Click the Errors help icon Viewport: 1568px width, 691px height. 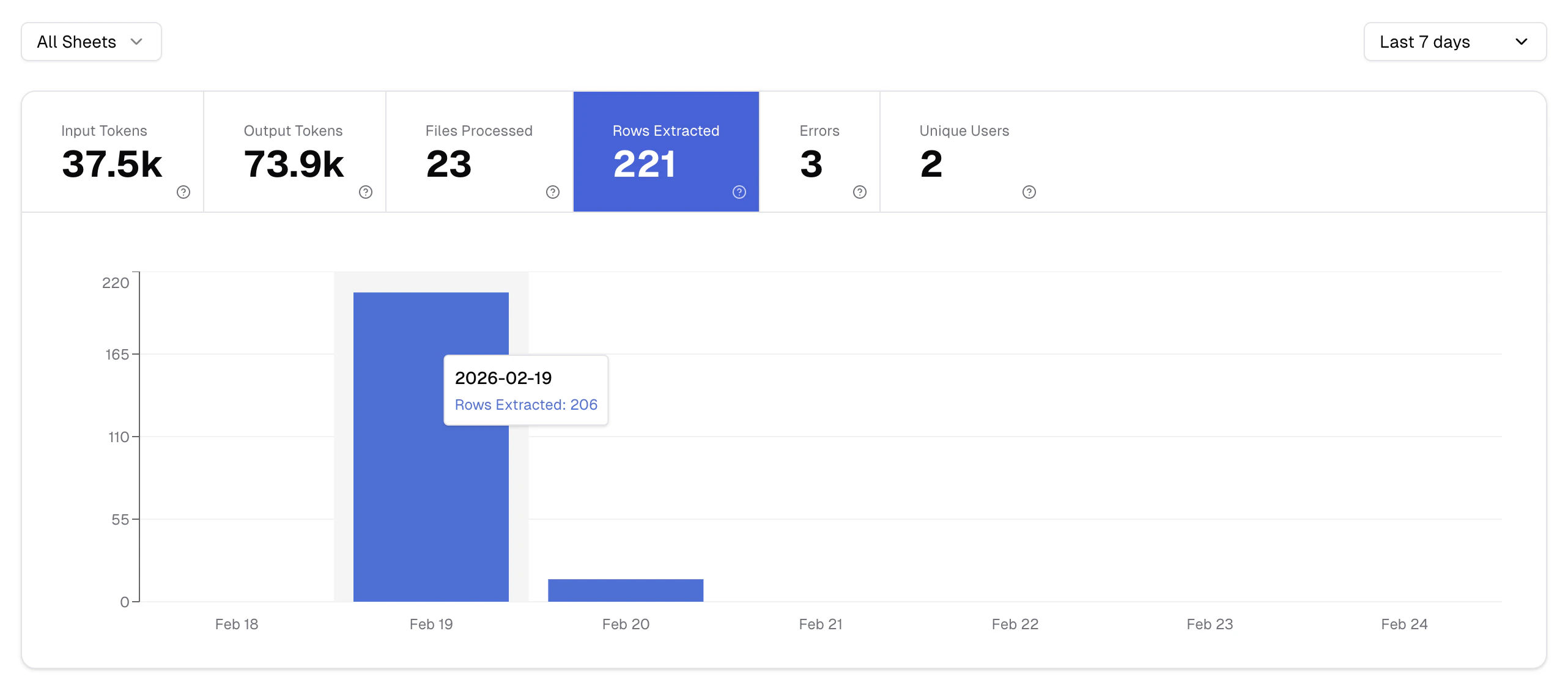(x=859, y=191)
